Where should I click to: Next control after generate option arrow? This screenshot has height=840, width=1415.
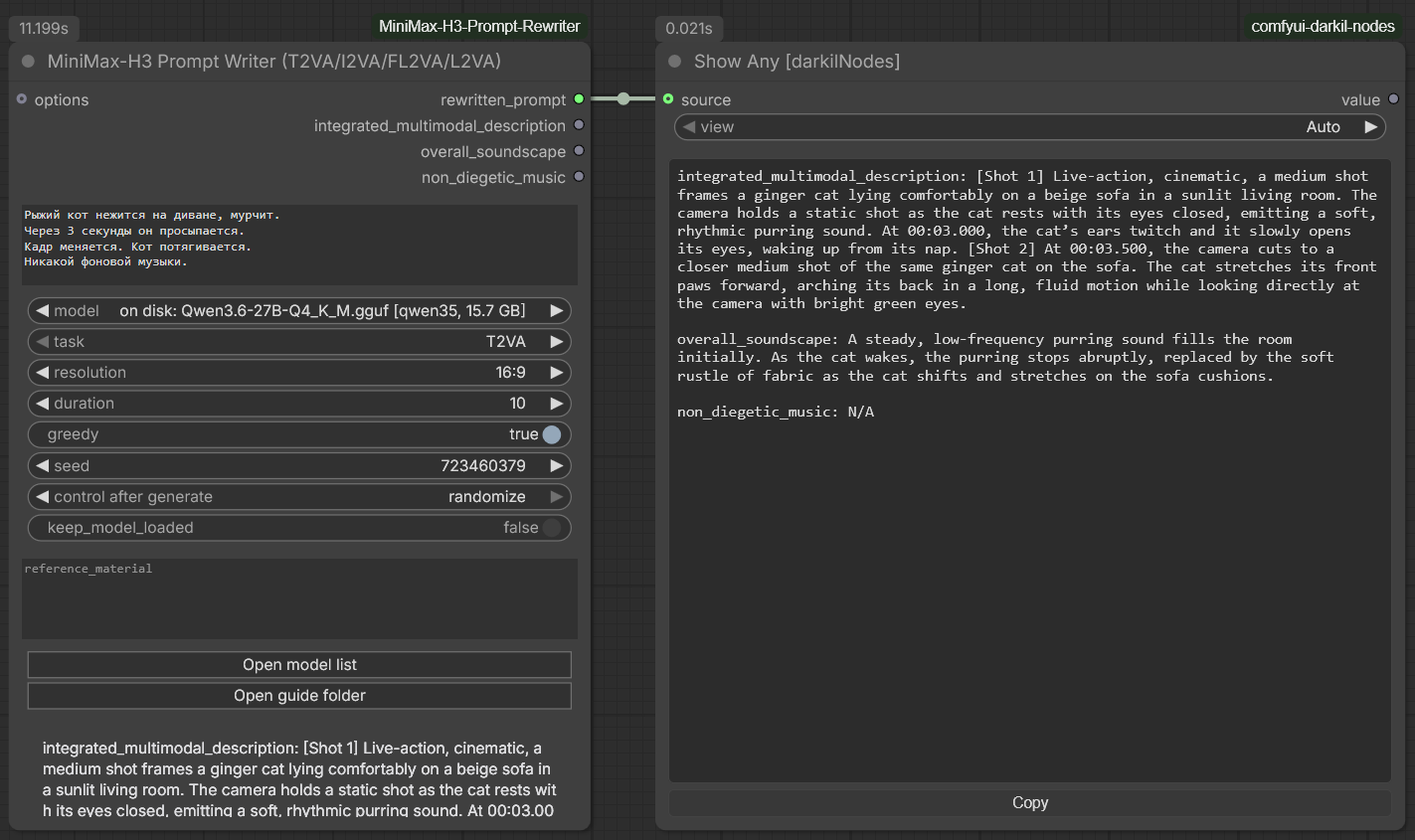coord(557,496)
